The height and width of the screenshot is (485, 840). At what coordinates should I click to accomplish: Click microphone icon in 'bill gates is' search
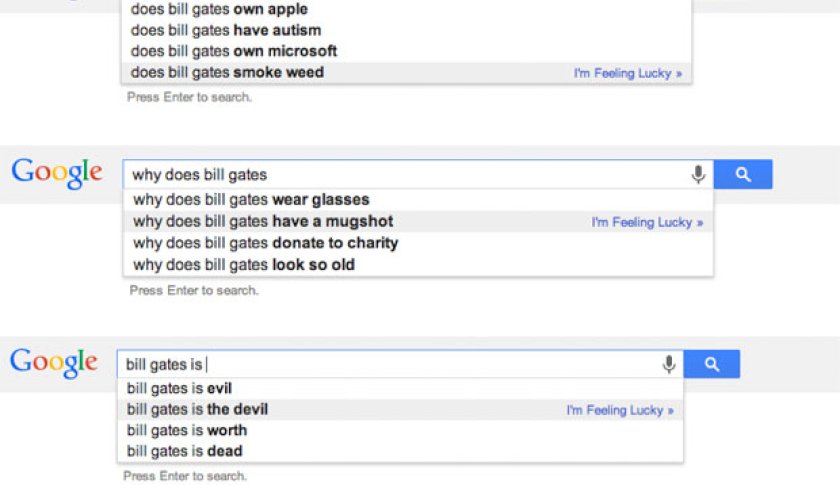(669, 365)
